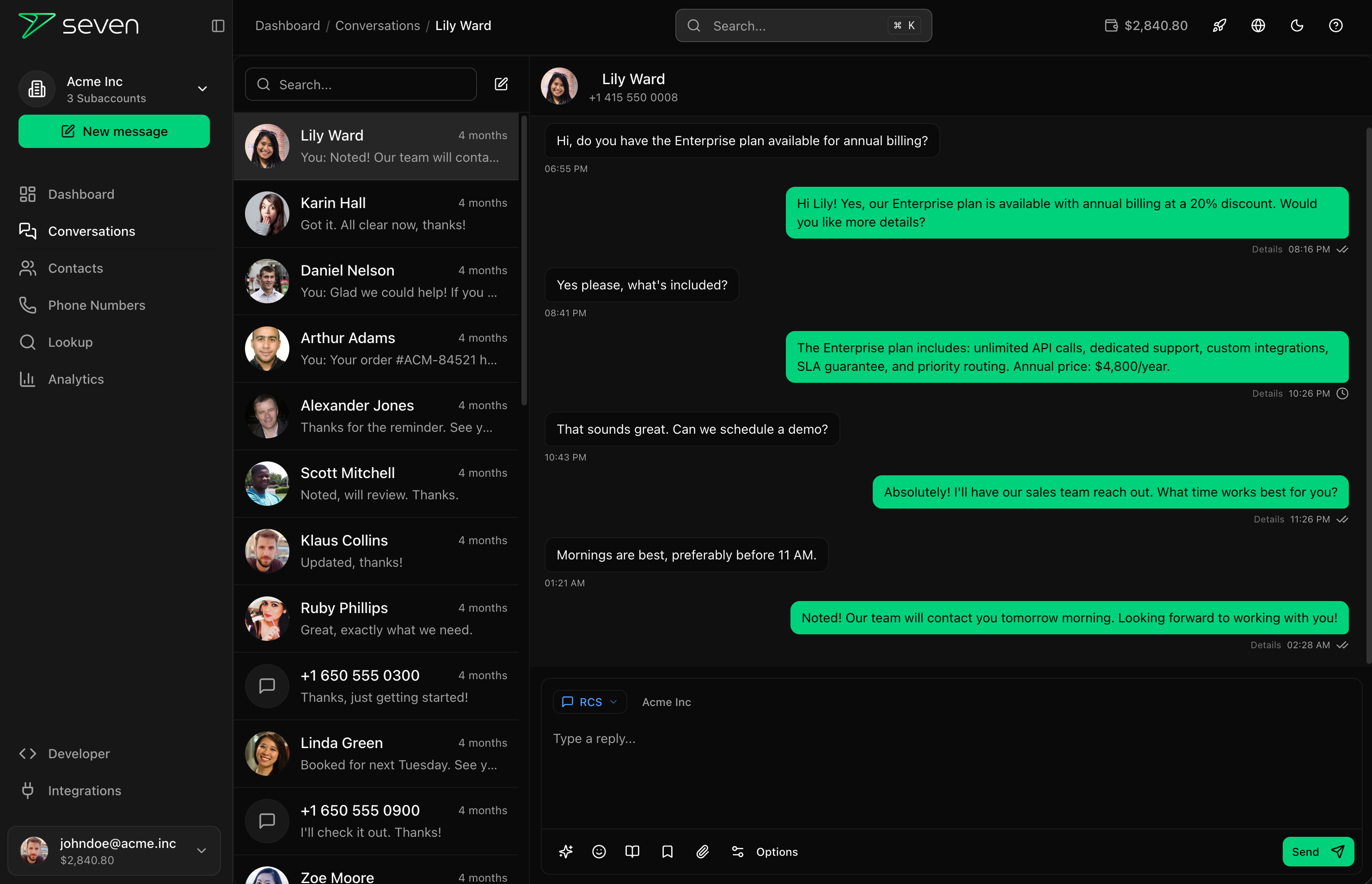Click the attachment paperclip icon
Viewport: 1372px width, 884px height.
tap(702, 851)
